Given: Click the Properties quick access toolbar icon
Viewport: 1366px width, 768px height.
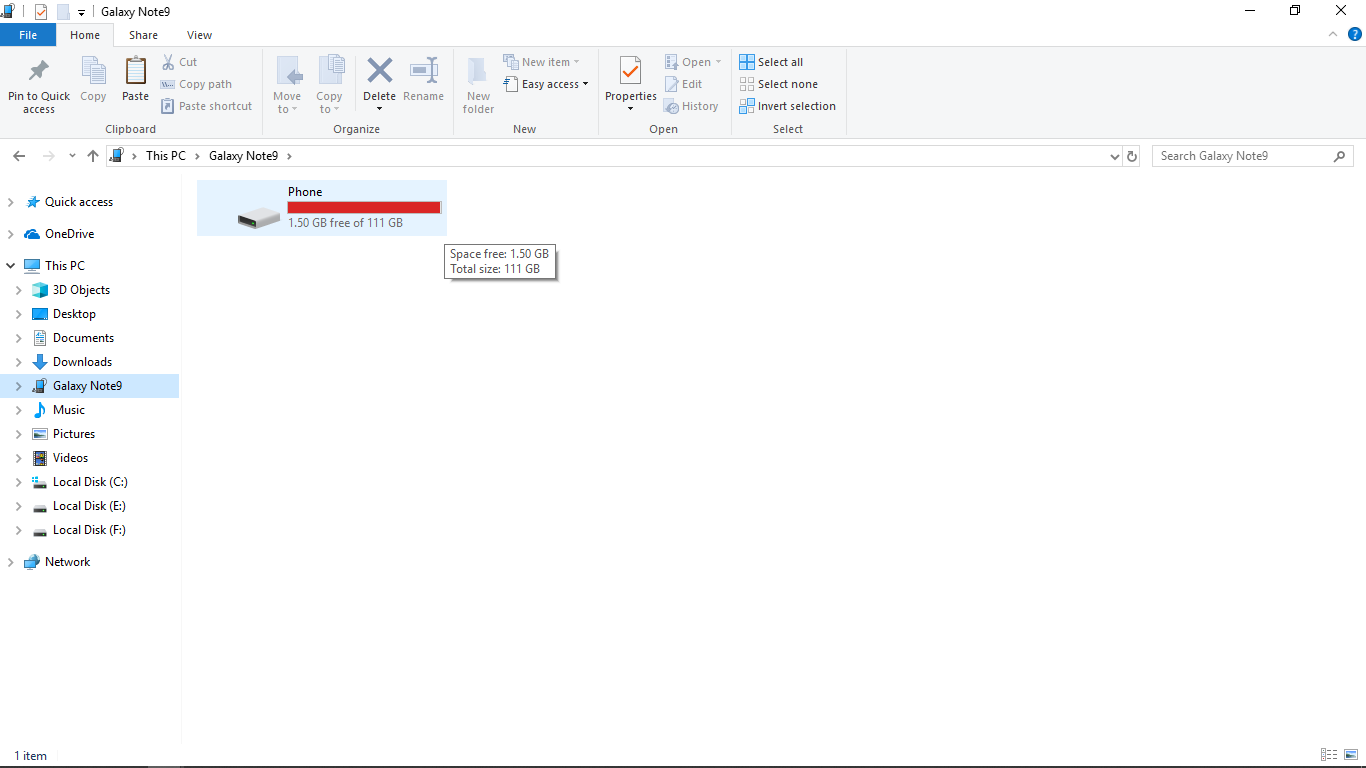Looking at the screenshot, I should (41, 12).
